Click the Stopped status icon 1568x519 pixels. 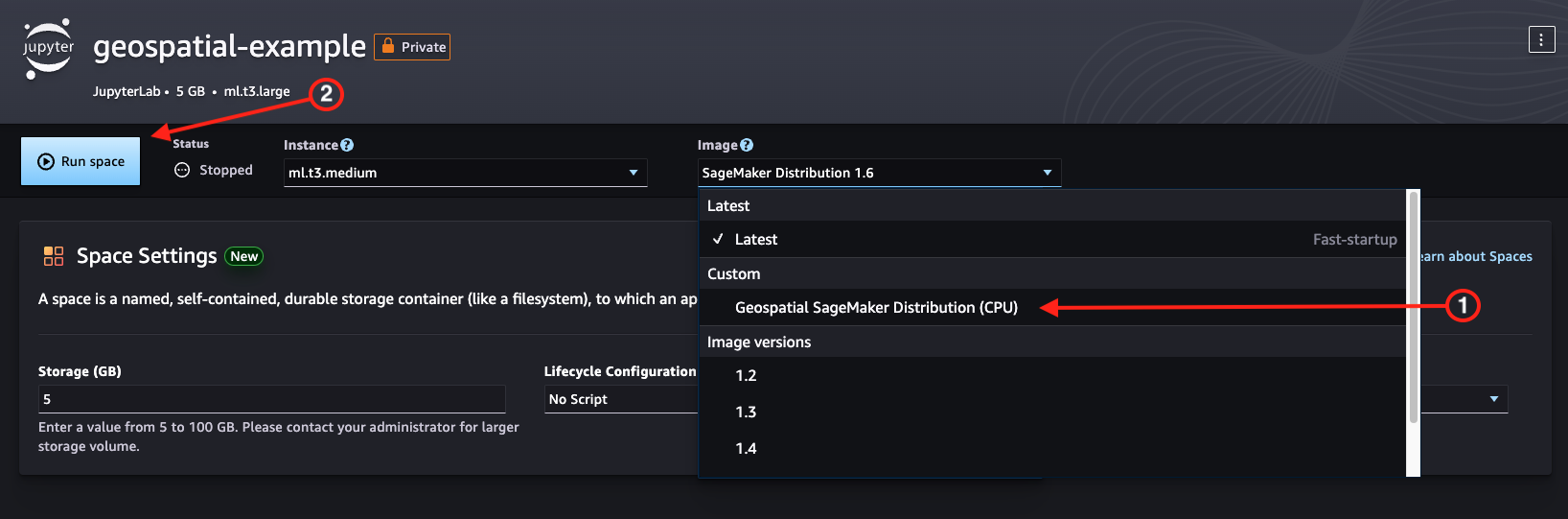click(182, 170)
